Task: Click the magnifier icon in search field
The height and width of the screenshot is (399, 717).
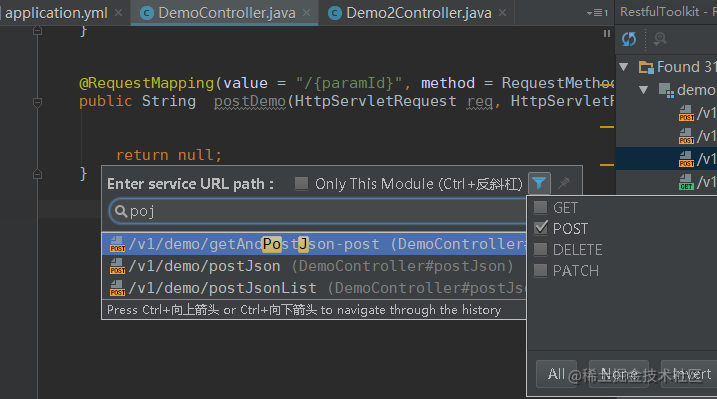Action: pos(120,211)
